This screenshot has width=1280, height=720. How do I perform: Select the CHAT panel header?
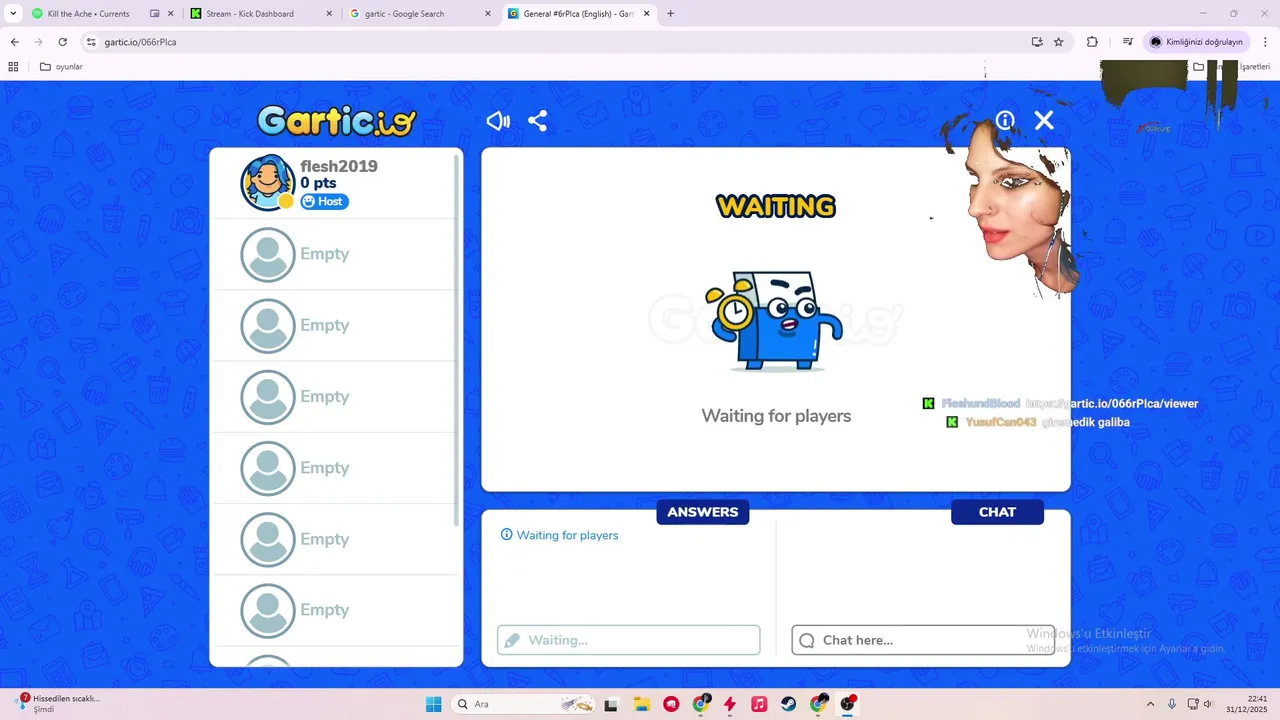point(997,512)
